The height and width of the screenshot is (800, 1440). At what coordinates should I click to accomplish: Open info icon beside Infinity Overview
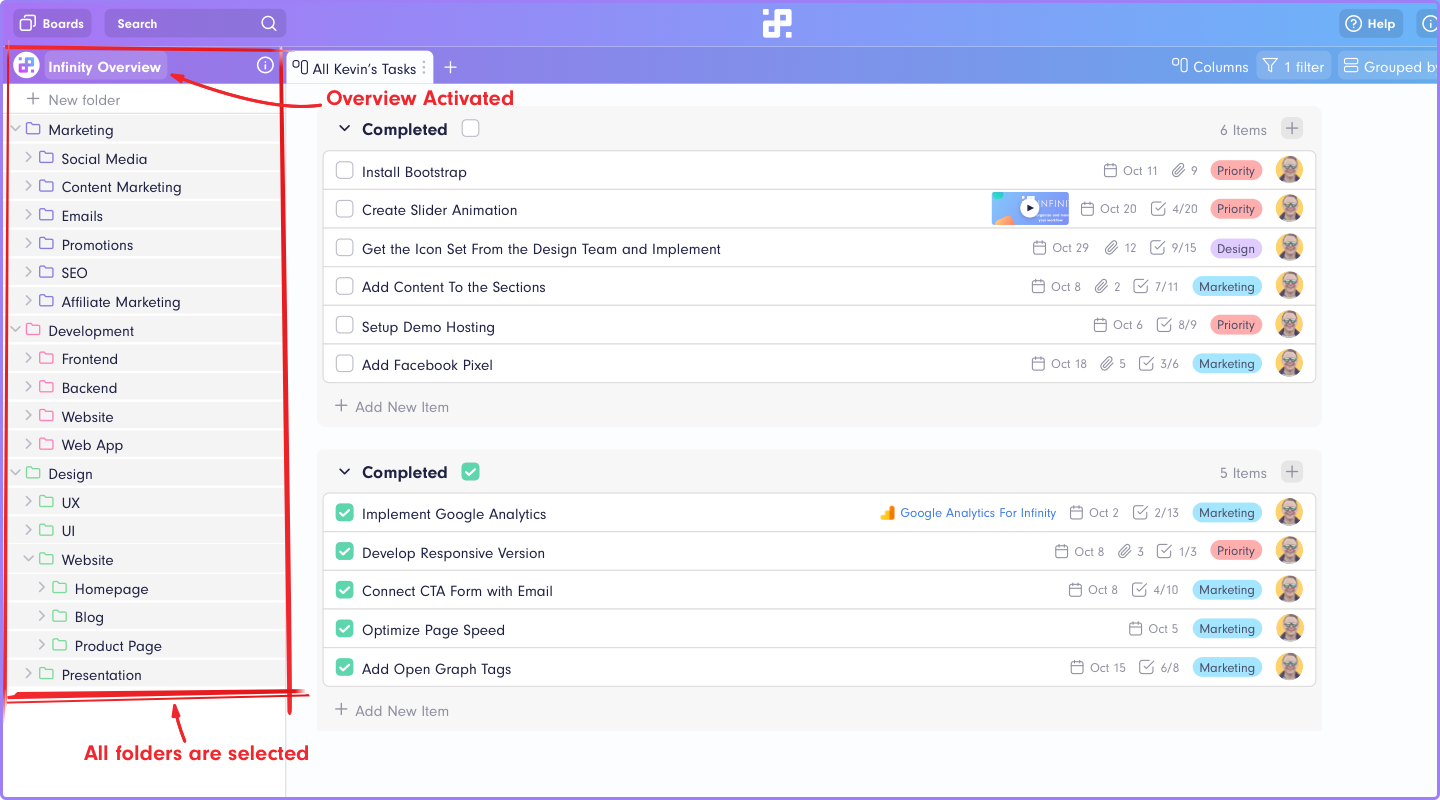click(x=265, y=65)
